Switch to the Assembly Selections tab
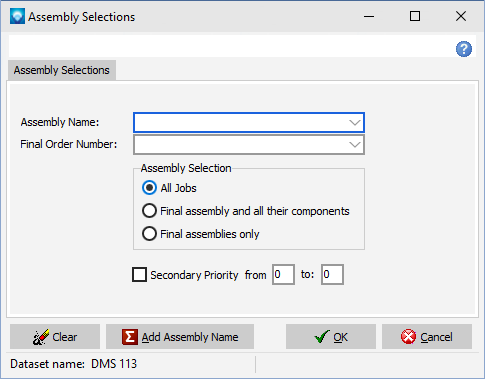Viewport: 485px width, 379px height. pyautogui.click(x=62, y=70)
